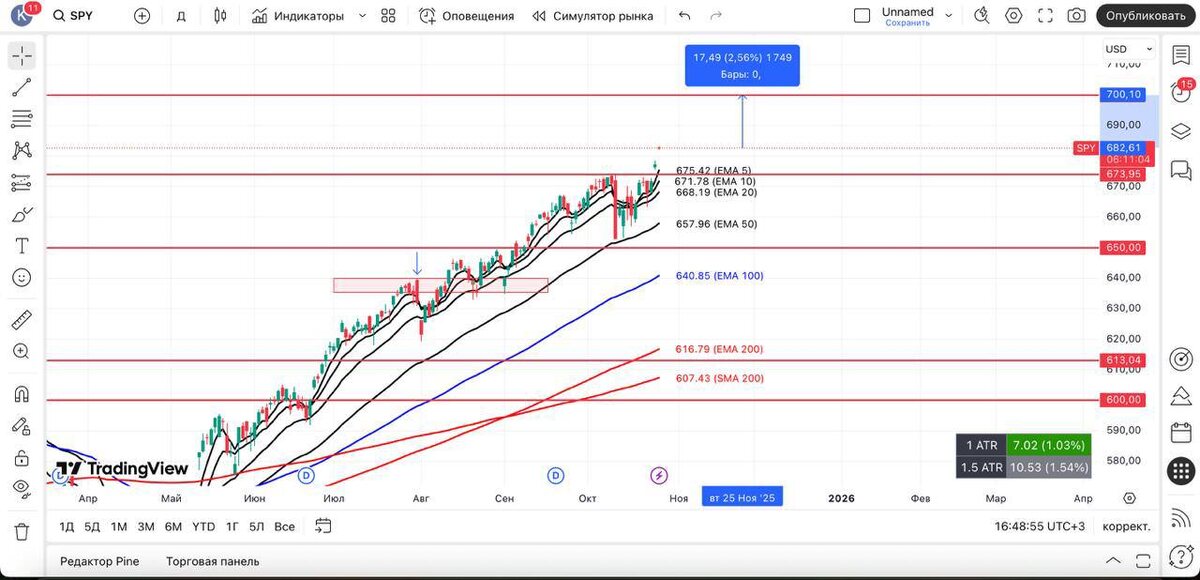Select the 640.85 (EMA 100) label
Viewport: 1200px width, 580px height.
click(x=719, y=276)
